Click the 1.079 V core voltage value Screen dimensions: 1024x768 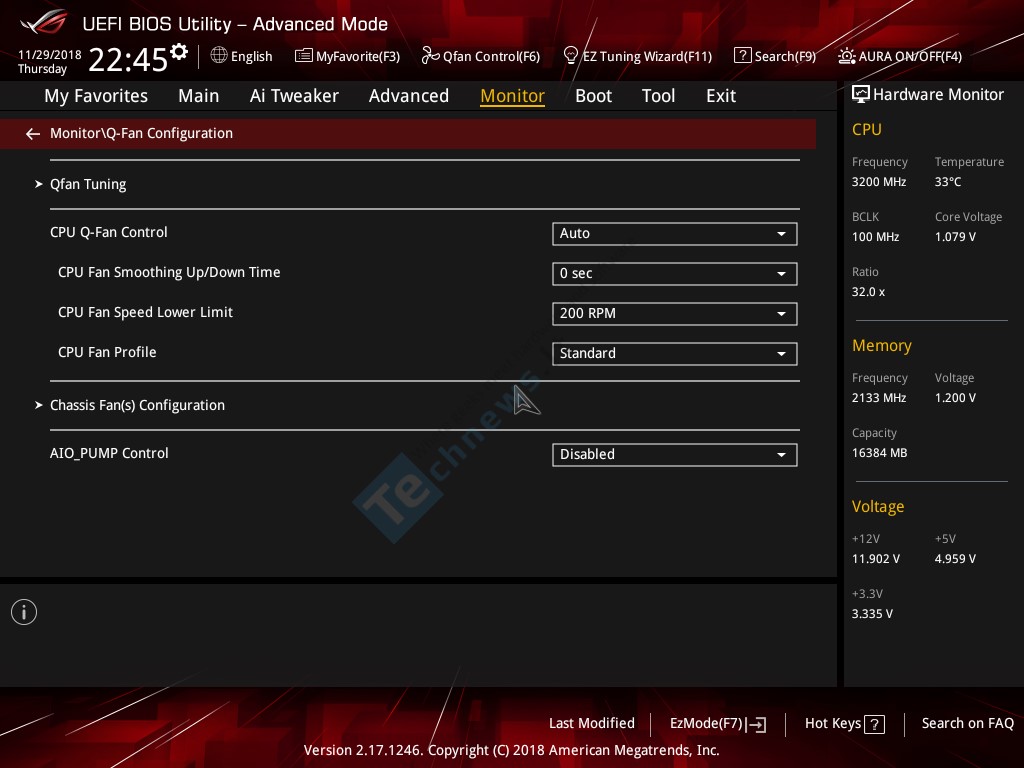pos(955,237)
